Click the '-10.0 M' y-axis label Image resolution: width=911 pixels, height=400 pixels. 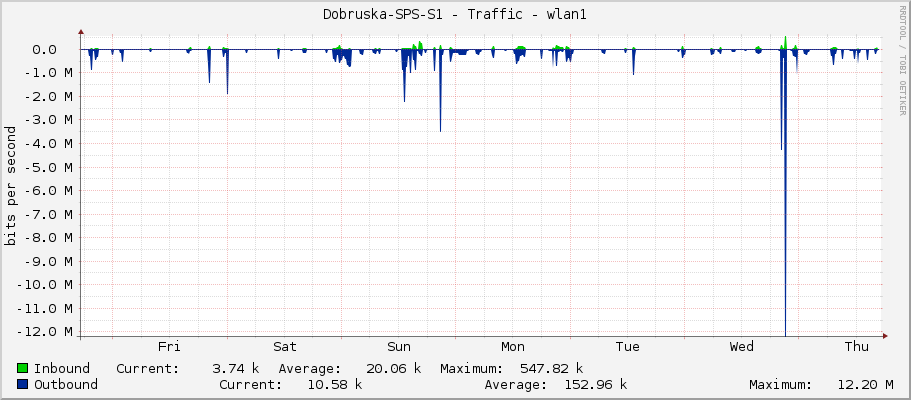[x=45, y=285]
